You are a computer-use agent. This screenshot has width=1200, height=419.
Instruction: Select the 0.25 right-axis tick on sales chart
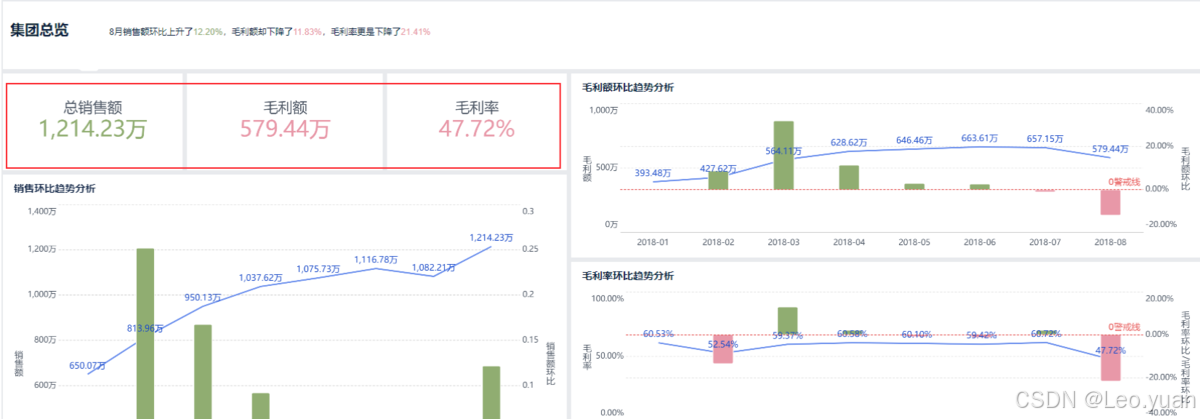pos(530,248)
